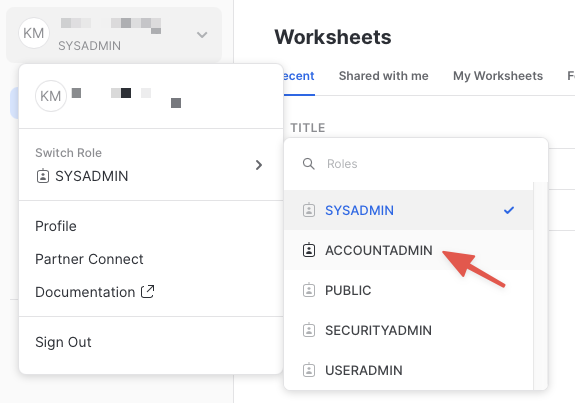Click the PUBLIC role badge icon
This screenshot has height=403, width=575.
coord(309,290)
